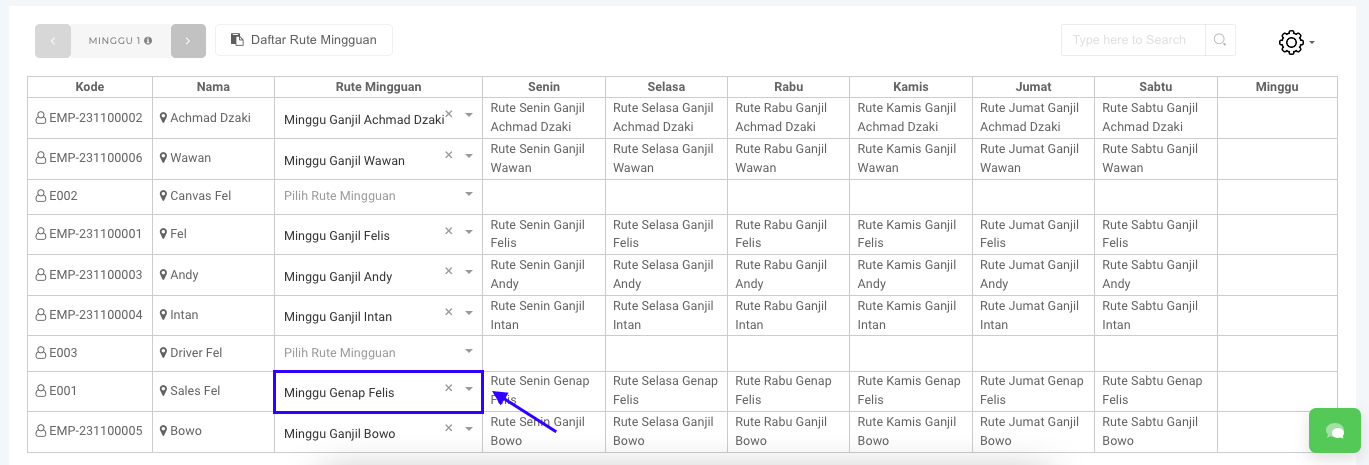1369x465 pixels.
Task: Open Daftar Rute Mingguan list
Action: click(x=304, y=40)
